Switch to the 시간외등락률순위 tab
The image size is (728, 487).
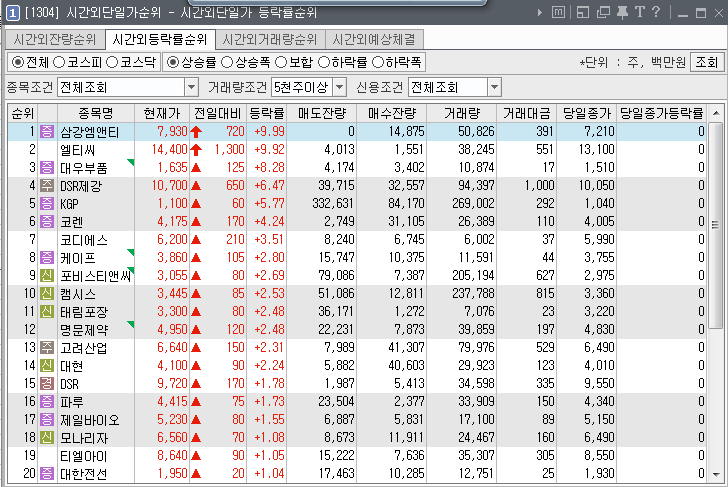click(160, 39)
